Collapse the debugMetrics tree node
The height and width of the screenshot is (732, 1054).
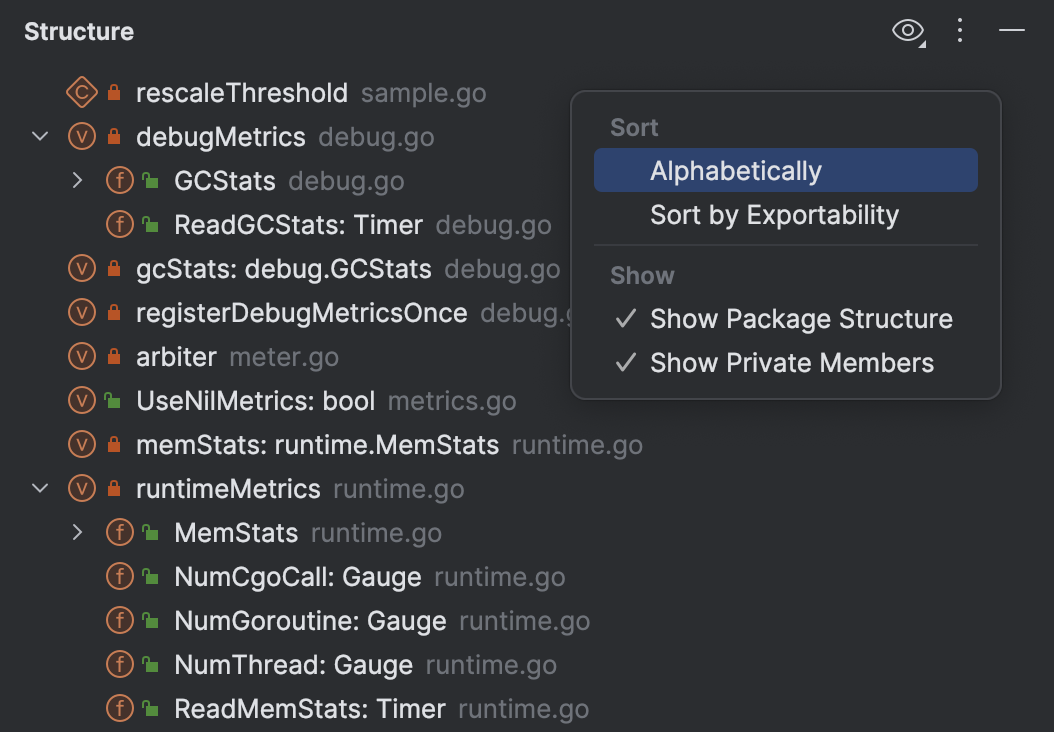[40, 137]
